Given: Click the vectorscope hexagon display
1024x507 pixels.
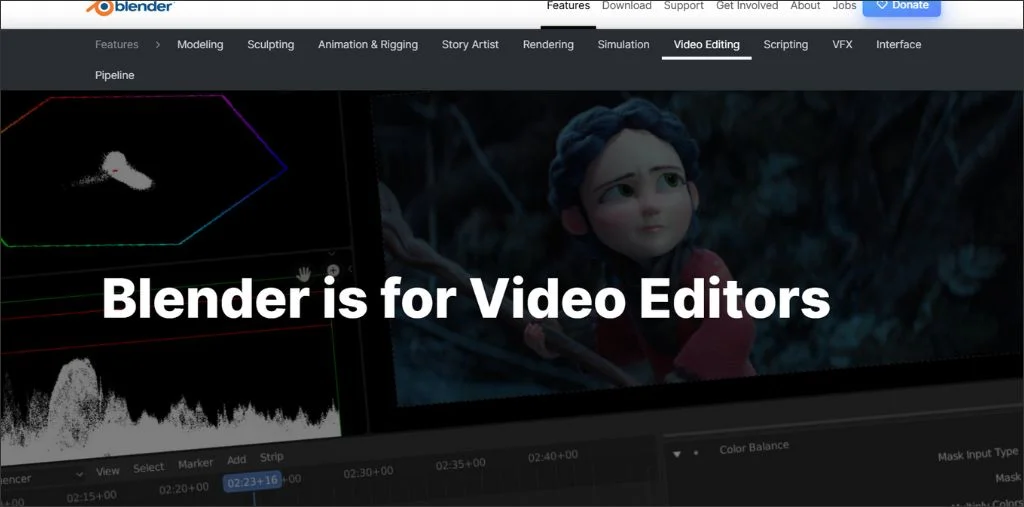Looking at the screenshot, I should point(143,171).
